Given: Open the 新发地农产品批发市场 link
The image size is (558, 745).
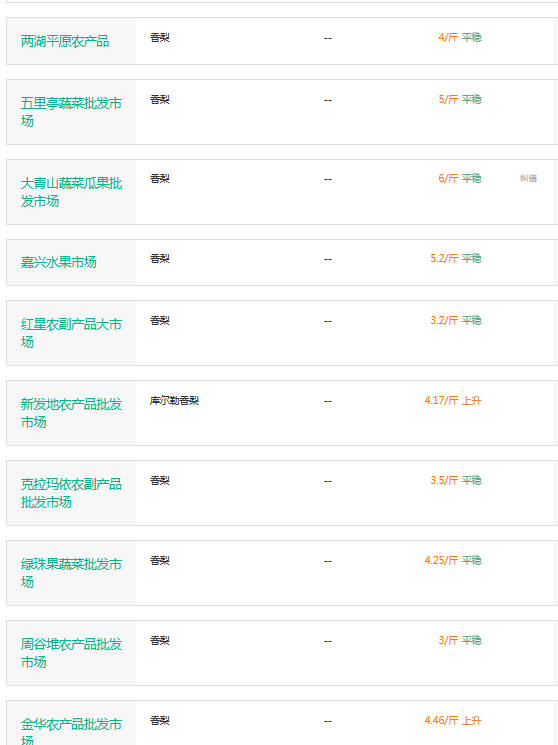Looking at the screenshot, I should [x=71, y=413].
